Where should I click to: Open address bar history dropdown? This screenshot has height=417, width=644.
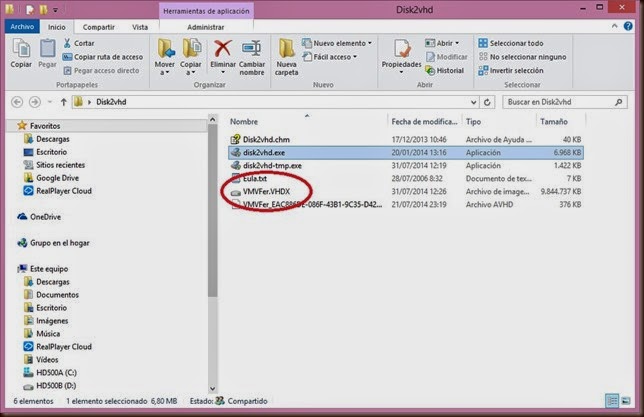pos(474,102)
